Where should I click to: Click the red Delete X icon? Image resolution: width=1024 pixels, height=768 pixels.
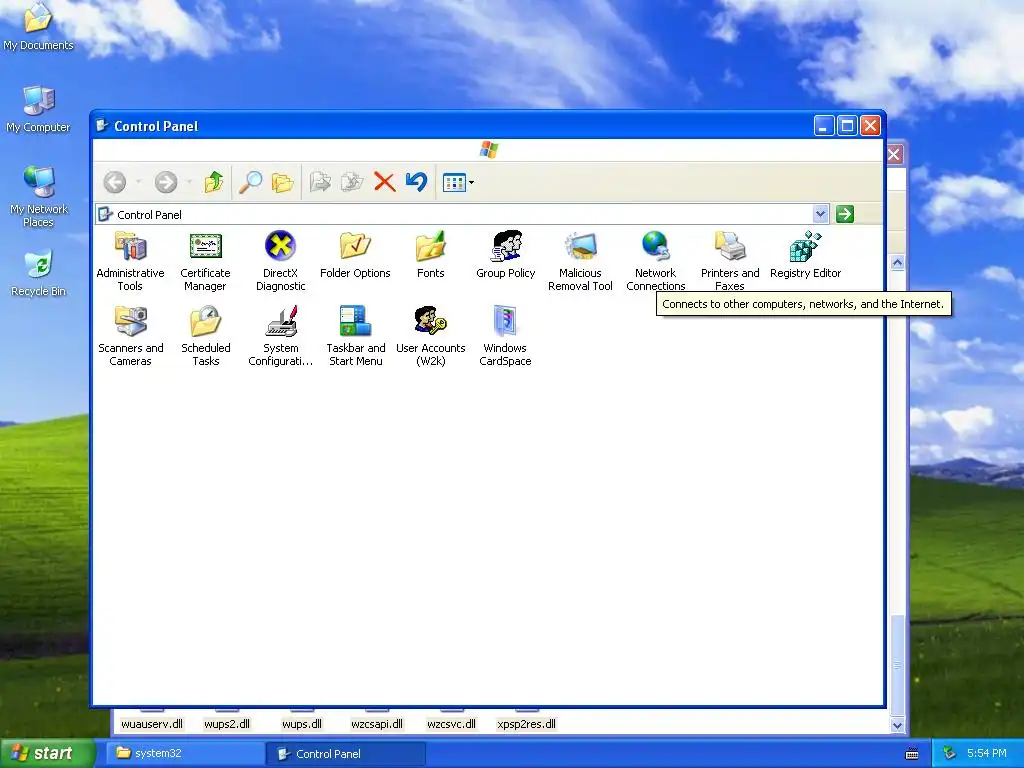tap(385, 182)
